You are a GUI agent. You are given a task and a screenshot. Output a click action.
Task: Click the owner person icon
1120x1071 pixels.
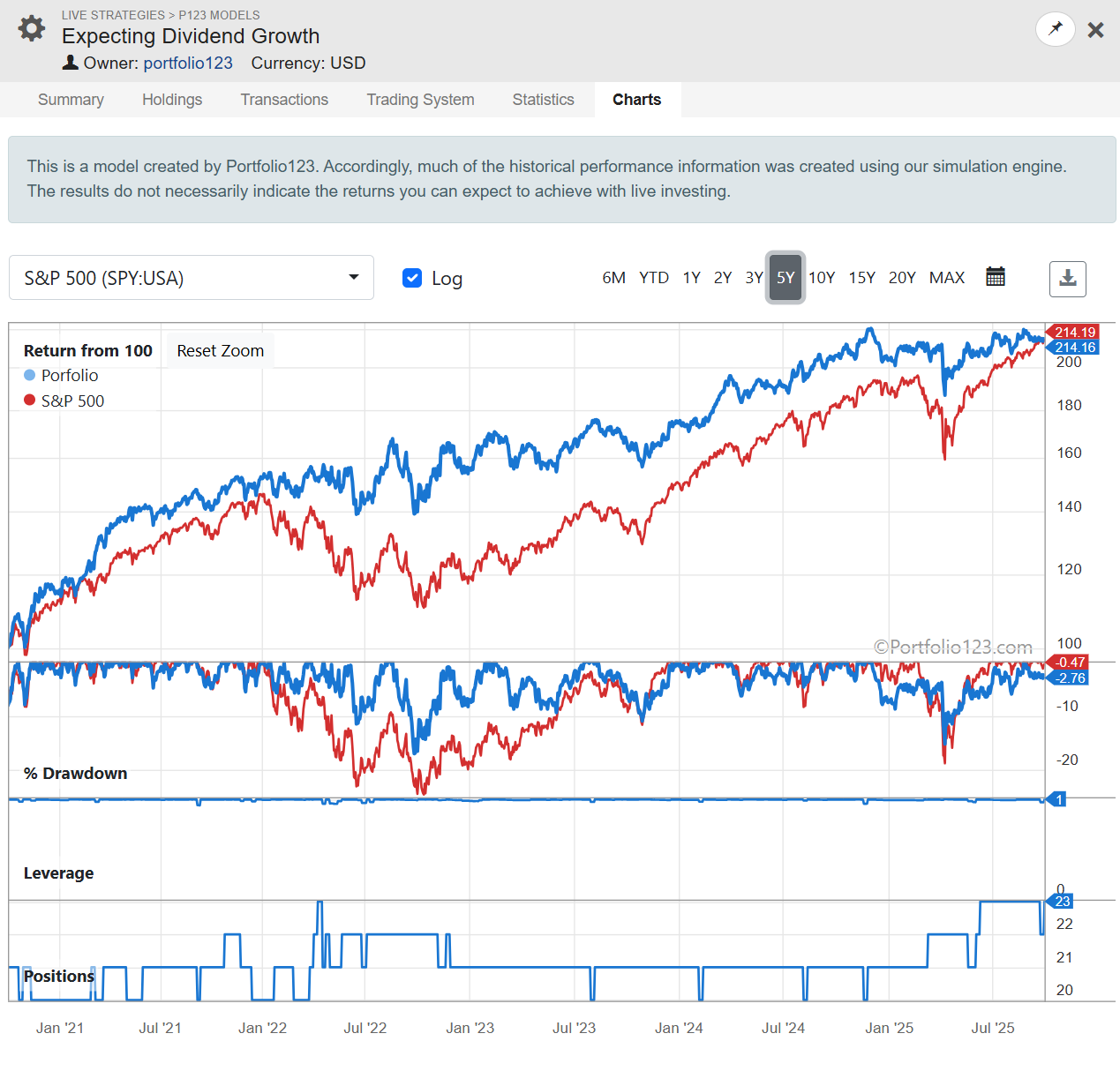tap(71, 63)
